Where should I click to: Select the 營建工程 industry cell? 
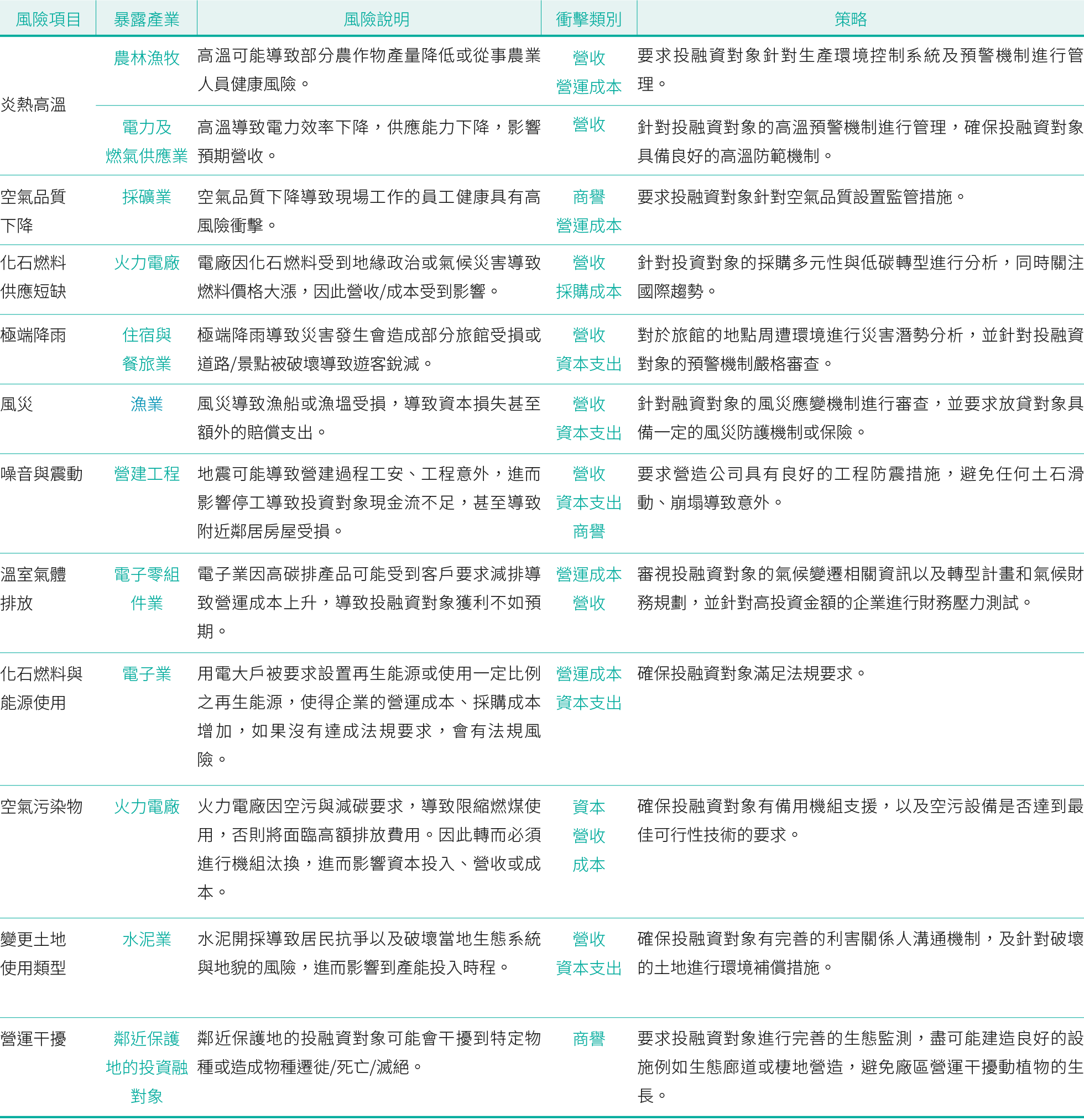point(147,474)
